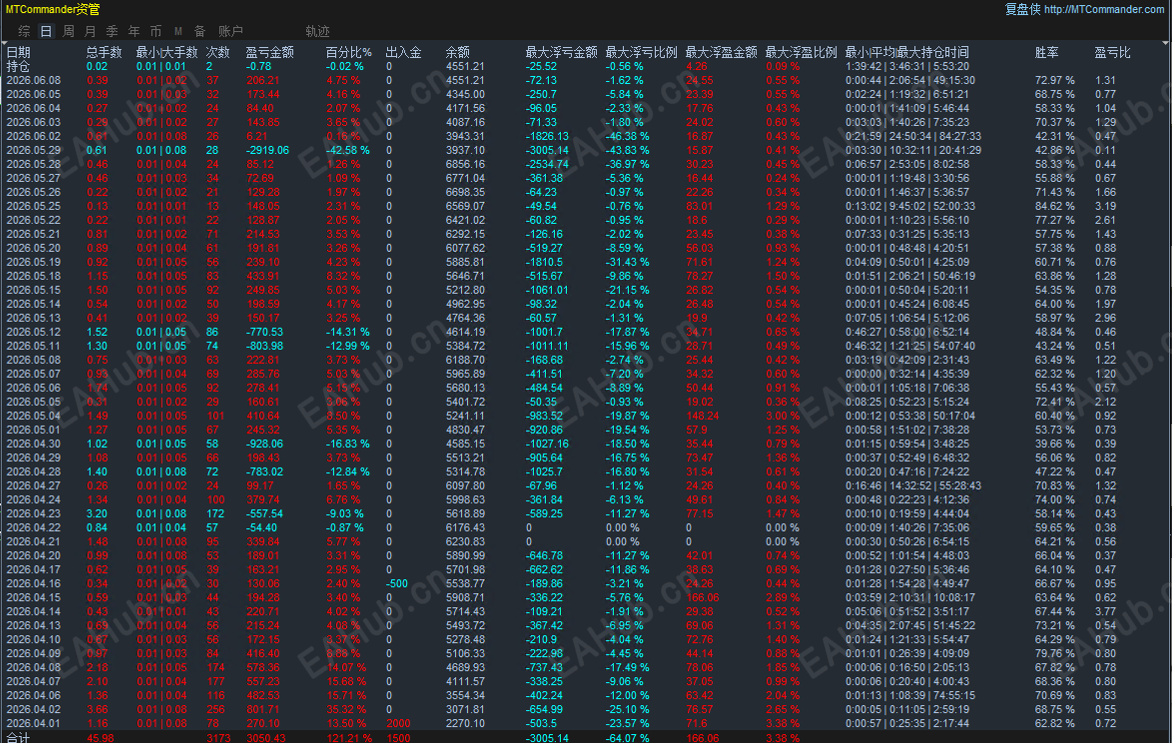Click the 3.77 profit-loss ratio cell
1172x743 pixels.
tap(1105, 611)
